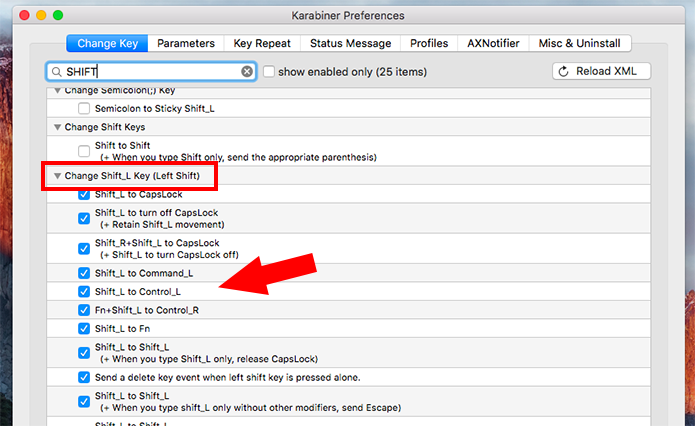Uncheck Shift_L to Control_L

coord(84,291)
